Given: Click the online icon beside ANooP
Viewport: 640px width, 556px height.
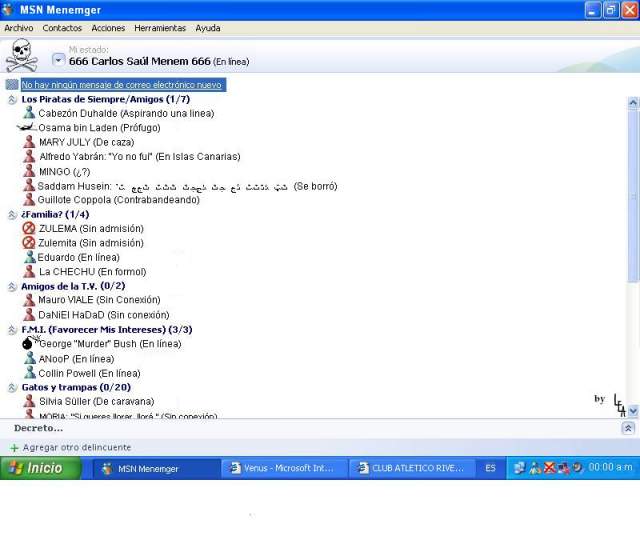Looking at the screenshot, I should tap(30, 358).
